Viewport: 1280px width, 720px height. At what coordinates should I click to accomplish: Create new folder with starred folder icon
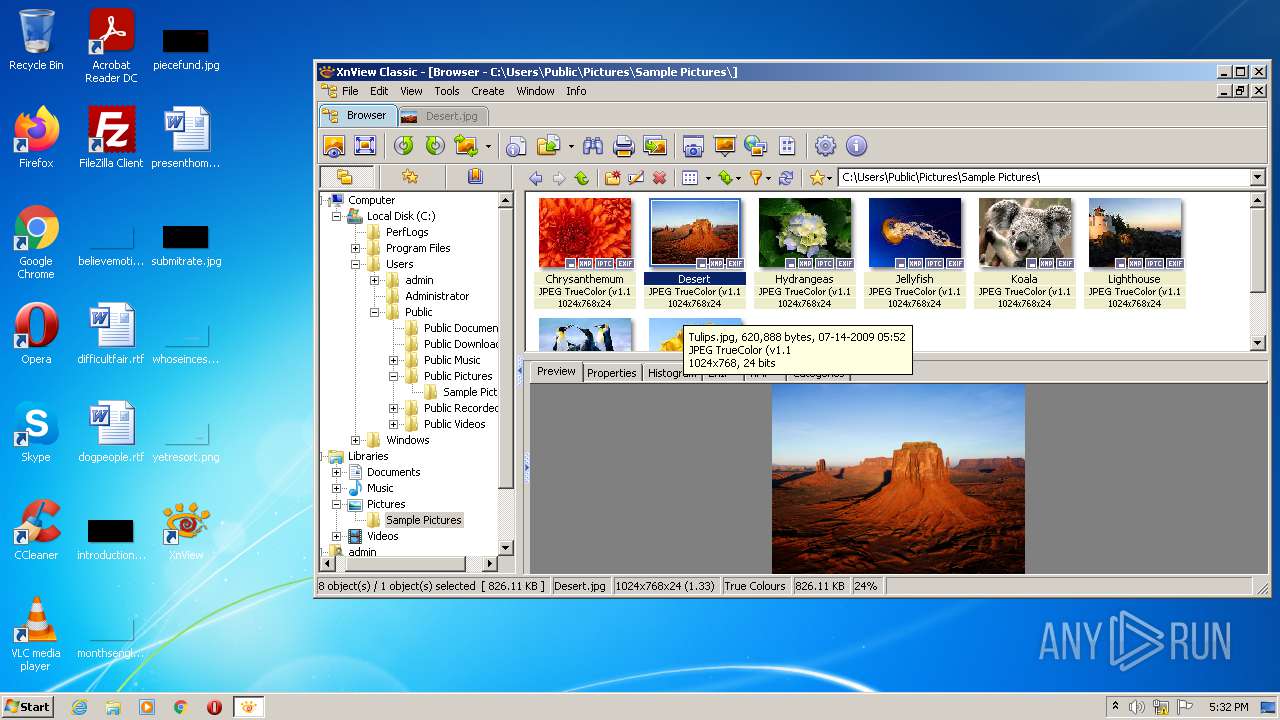pos(612,178)
